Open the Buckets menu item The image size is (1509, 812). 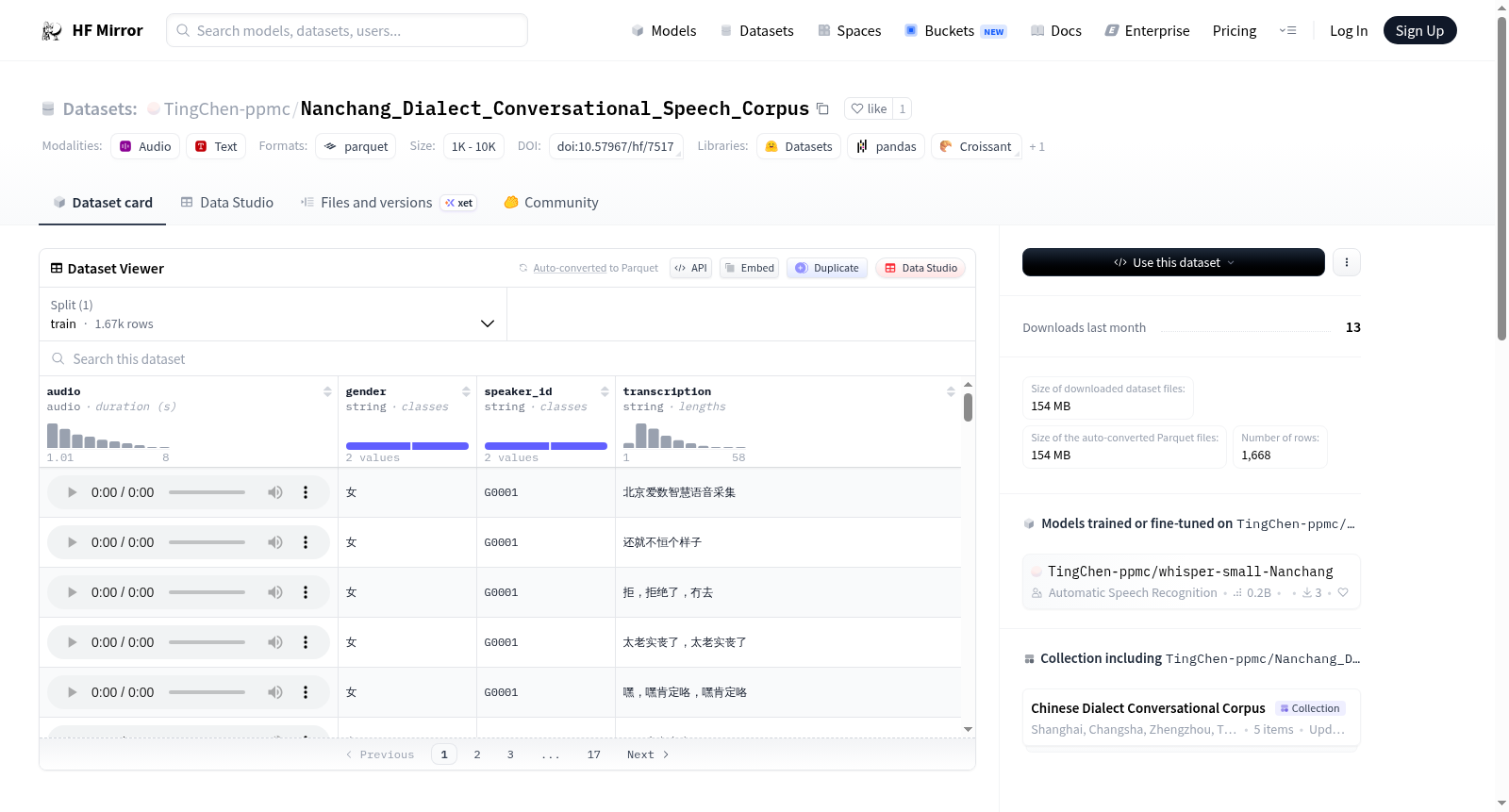955,31
